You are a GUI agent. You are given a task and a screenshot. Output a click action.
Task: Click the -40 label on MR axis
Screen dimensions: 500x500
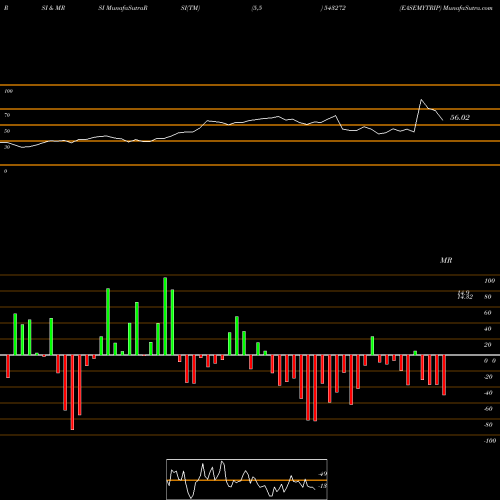click(x=488, y=393)
